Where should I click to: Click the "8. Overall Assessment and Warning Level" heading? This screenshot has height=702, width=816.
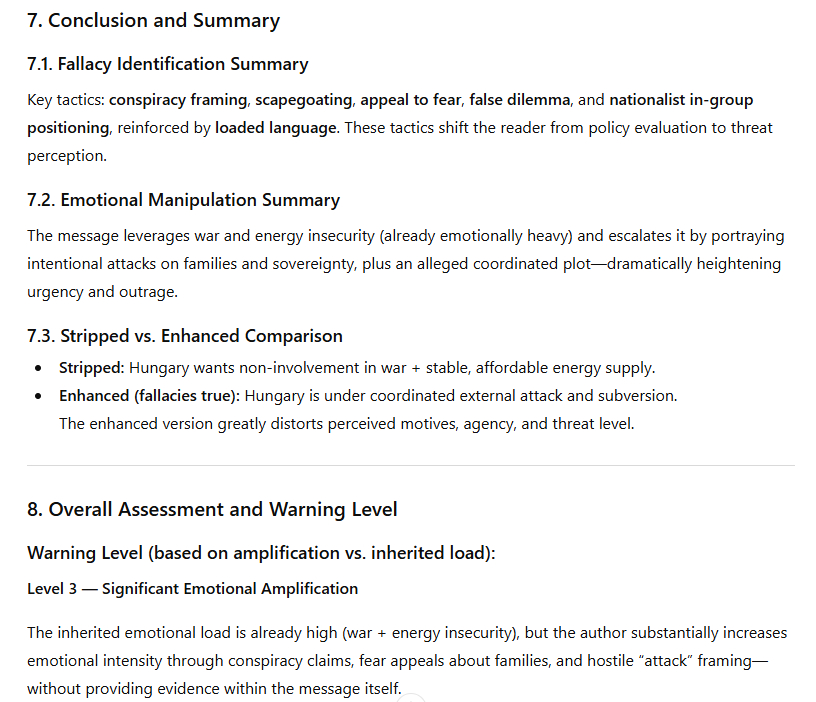click(x=212, y=509)
